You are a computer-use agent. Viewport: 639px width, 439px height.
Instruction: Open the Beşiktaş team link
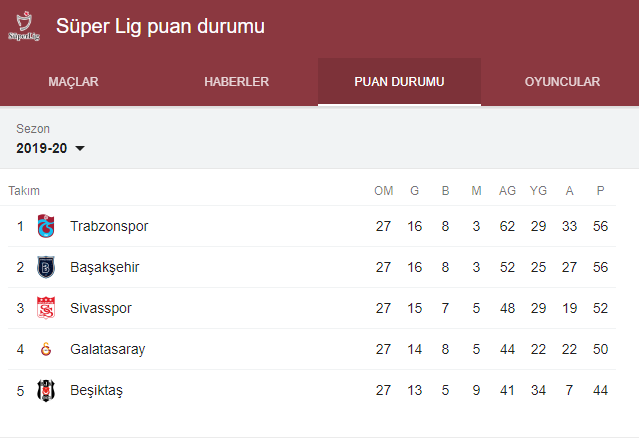tap(96, 390)
